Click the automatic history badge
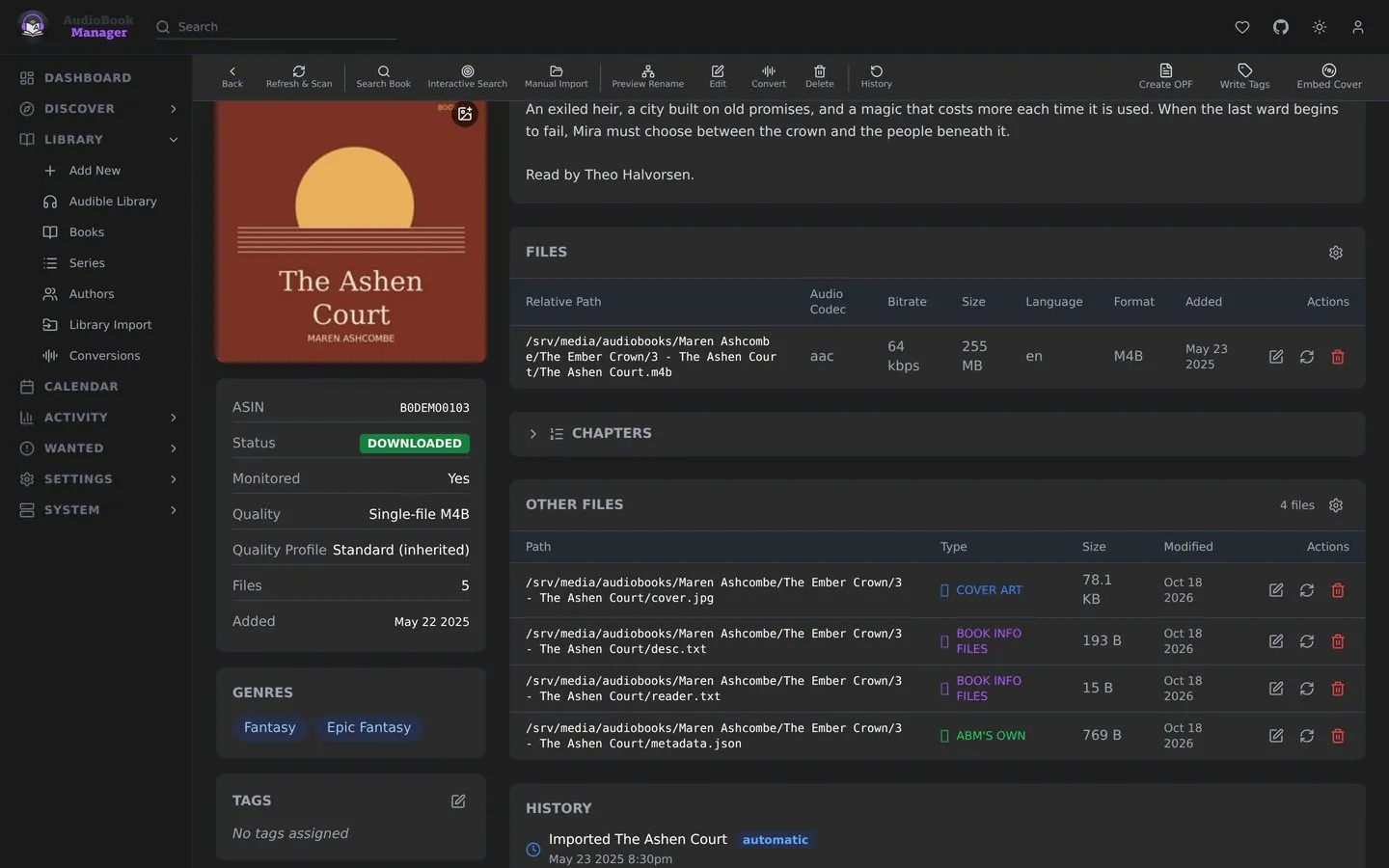Viewport: 1389px width, 868px height. click(776, 840)
